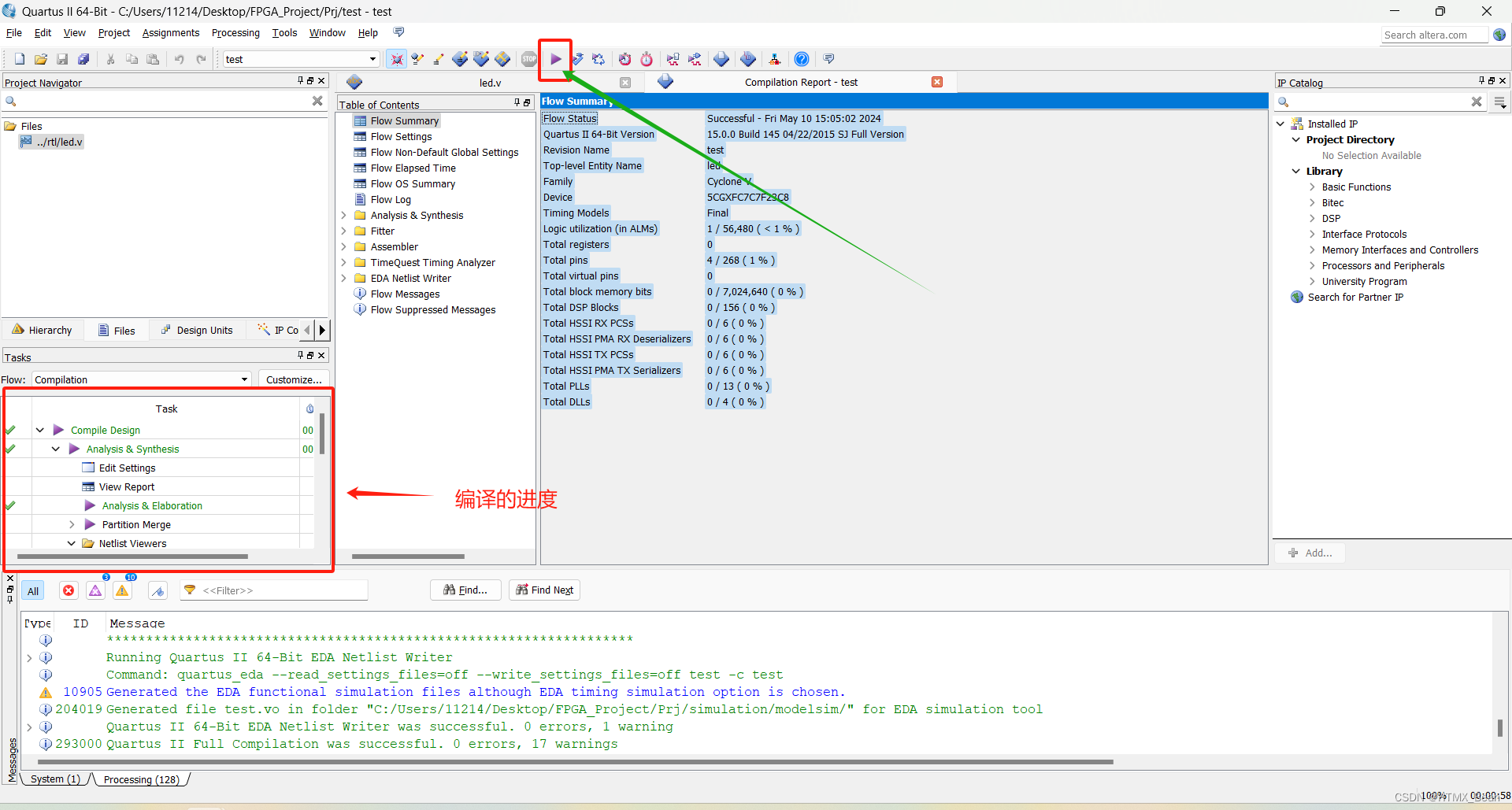The image size is (1512, 810).
Task: Open the Processing (128) messages tab
Action: [142, 779]
